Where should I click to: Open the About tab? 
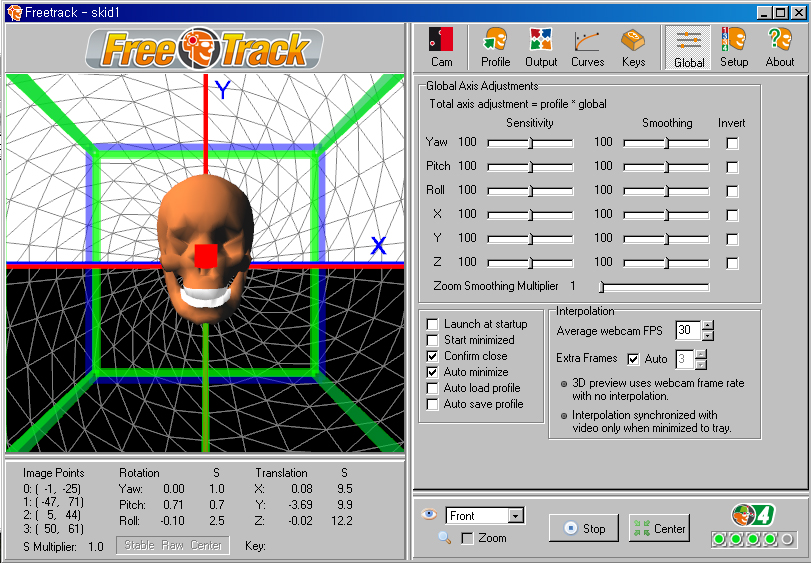click(779, 47)
